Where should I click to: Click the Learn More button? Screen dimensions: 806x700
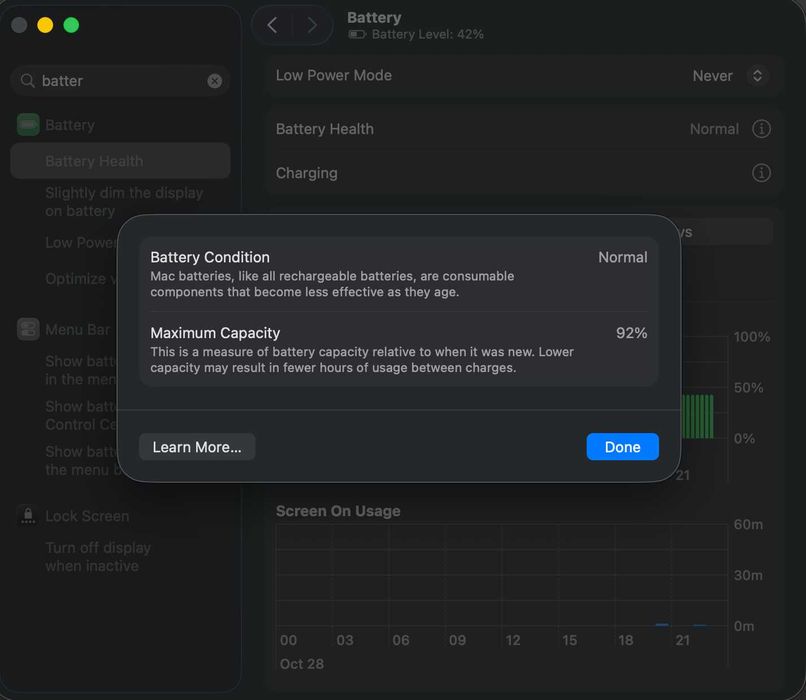[197, 447]
